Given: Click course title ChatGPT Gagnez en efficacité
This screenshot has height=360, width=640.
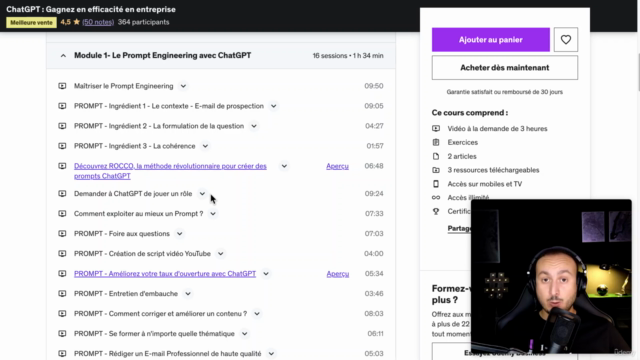Looking at the screenshot, I should pos(91,9).
